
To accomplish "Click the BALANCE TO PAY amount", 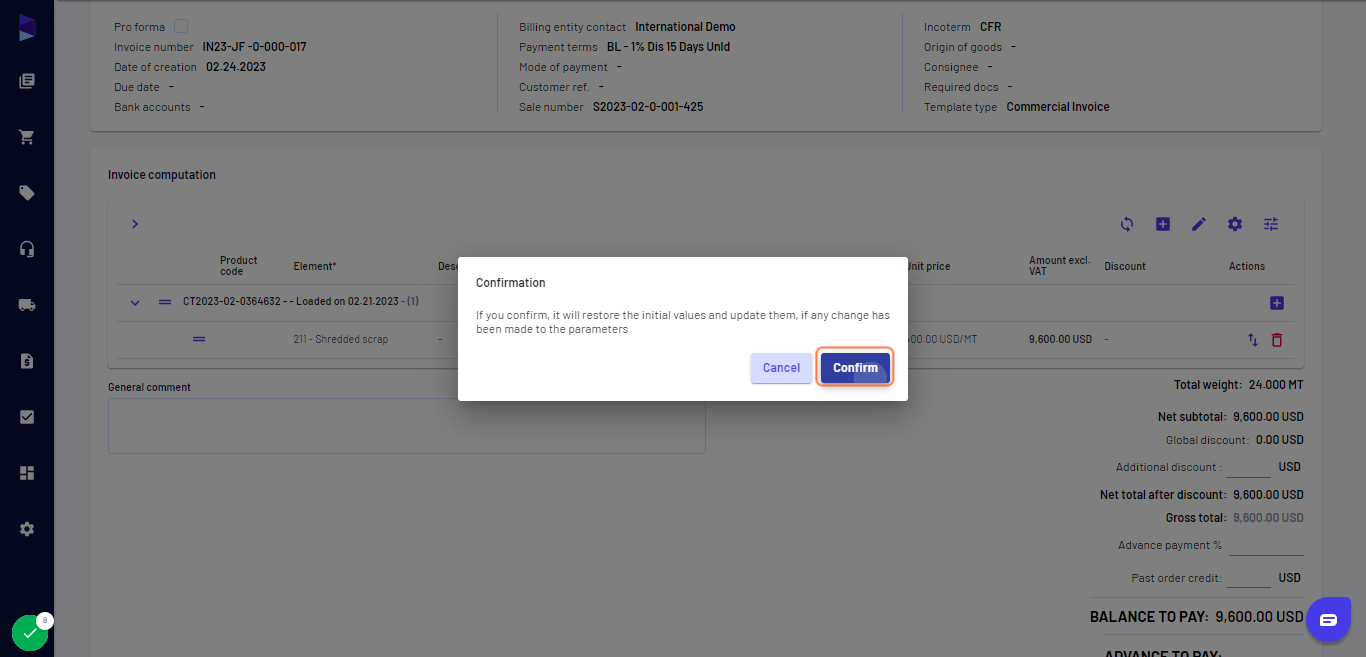I will (1260, 617).
